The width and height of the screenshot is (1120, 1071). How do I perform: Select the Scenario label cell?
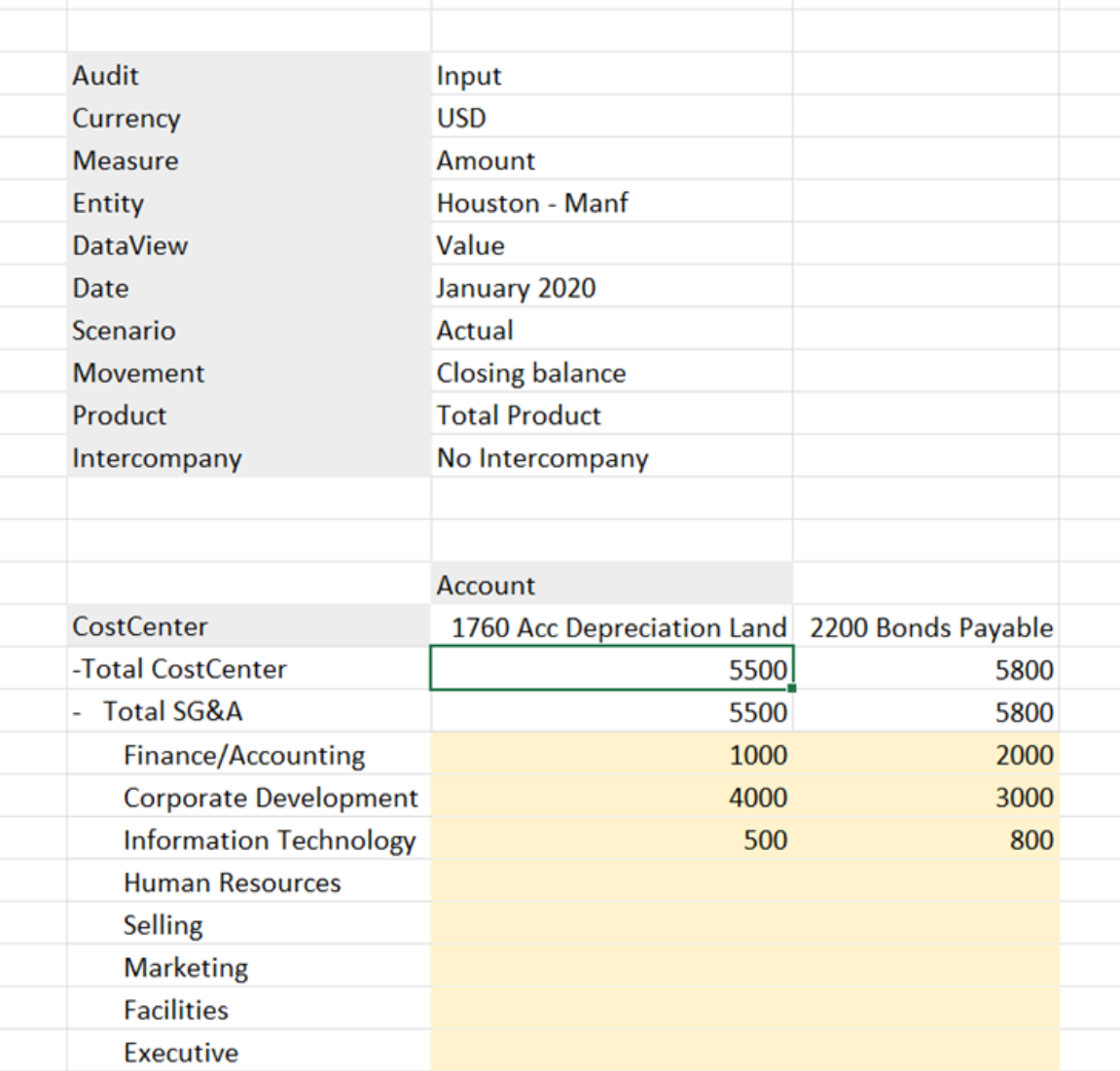(x=248, y=329)
